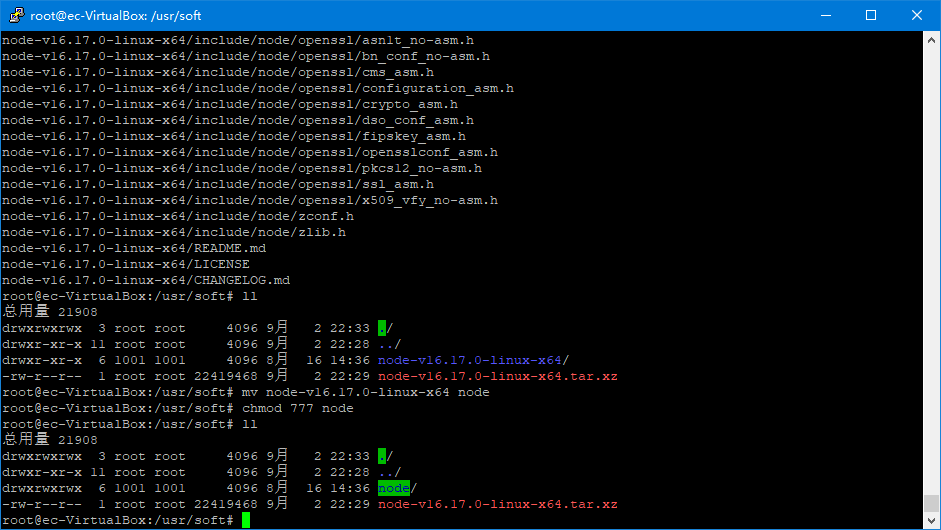
Task: Click the line ending 'zconf.h'
Action: (x=178, y=216)
